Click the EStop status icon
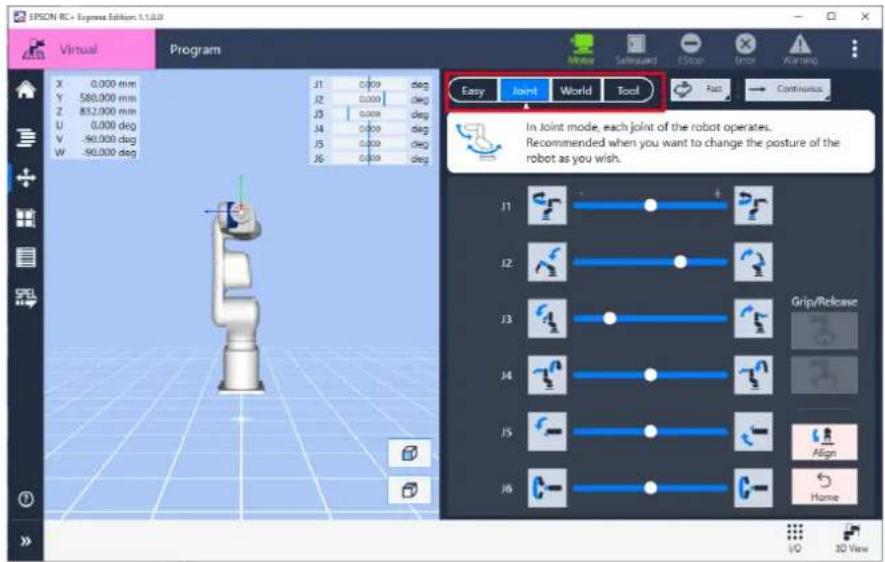885x562 pixels. tap(690, 50)
